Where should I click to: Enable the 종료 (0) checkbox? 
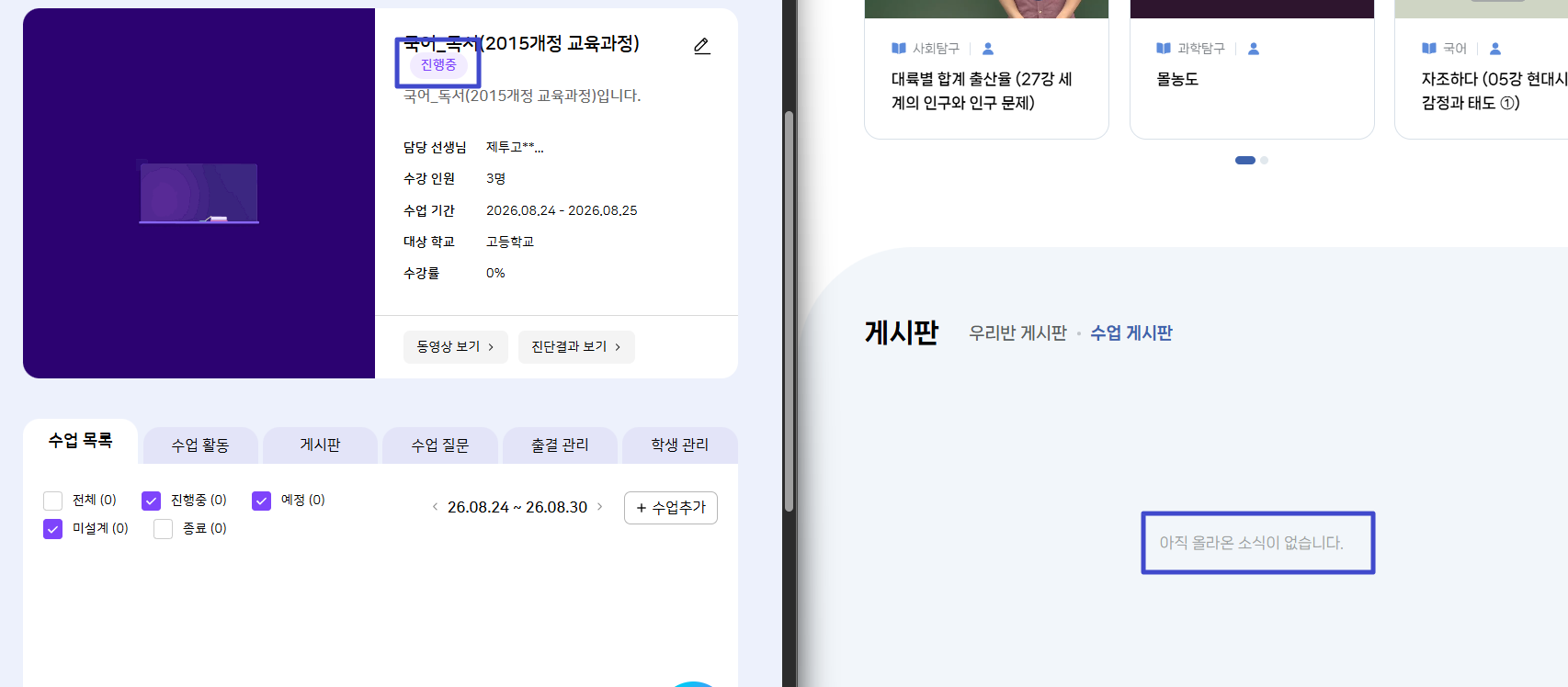[x=163, y=529]
